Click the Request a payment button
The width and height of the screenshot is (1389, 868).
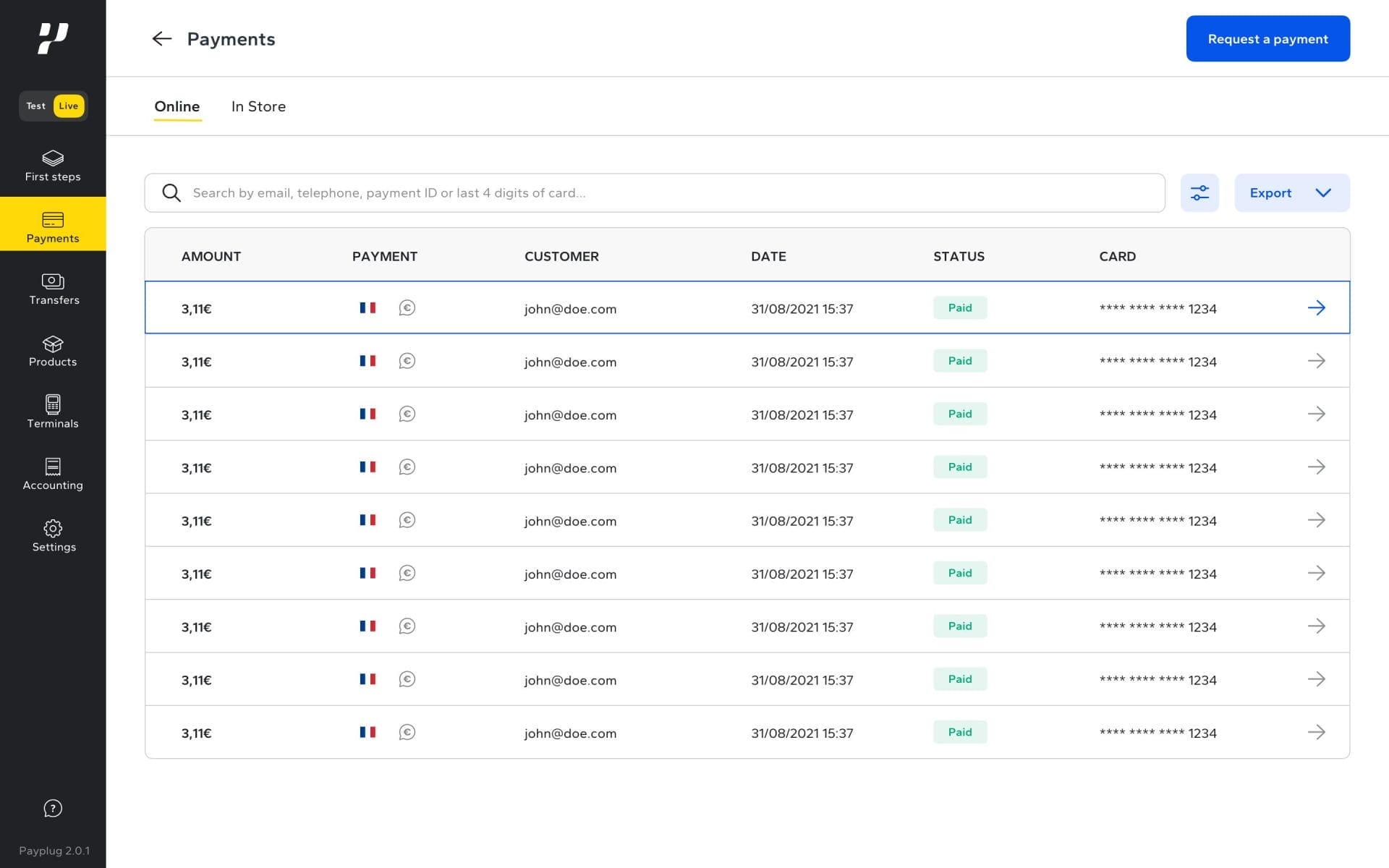click(x=1267, y=38)
